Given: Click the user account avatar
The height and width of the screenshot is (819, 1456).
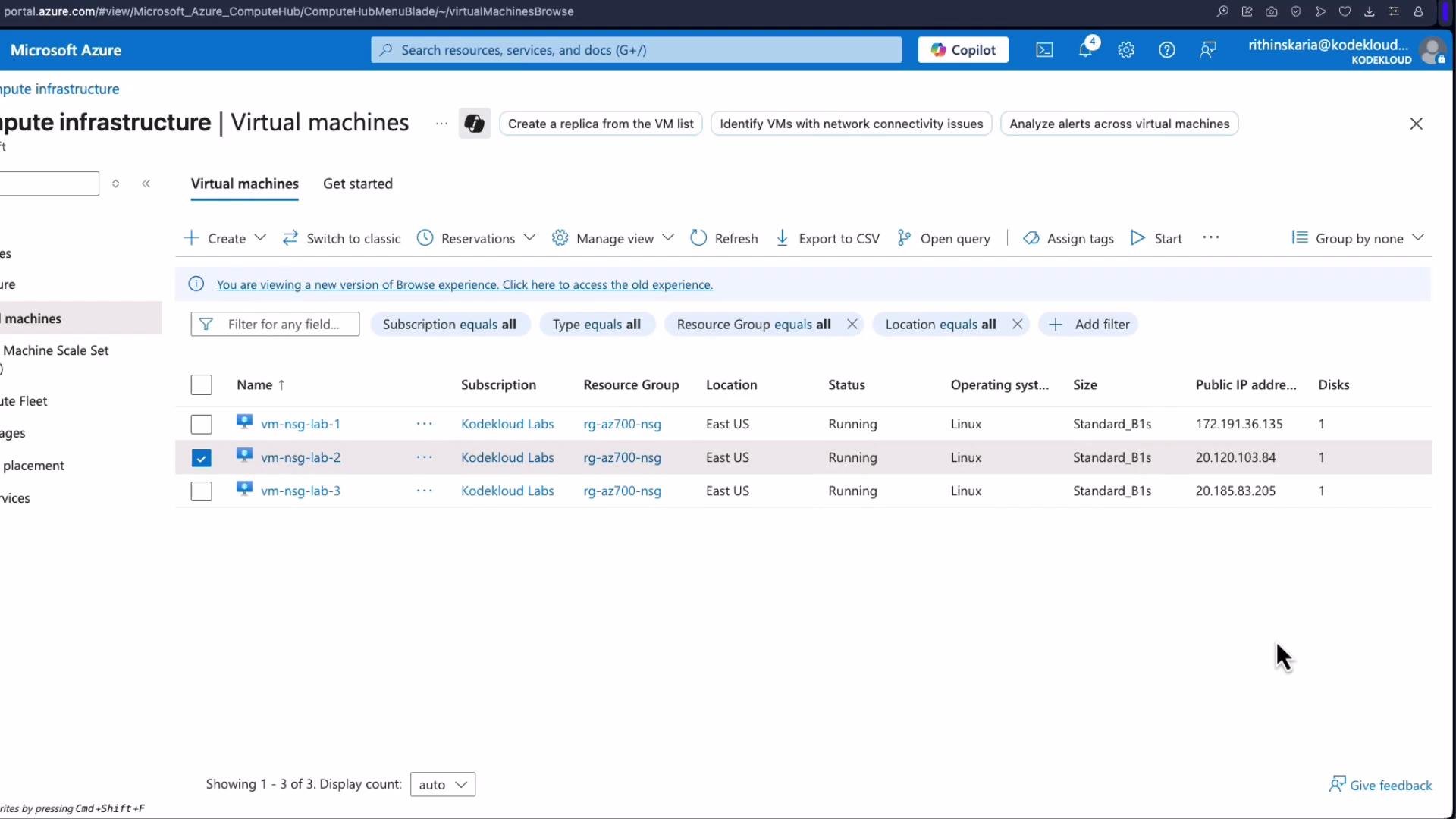Looking at the screenshot, I should coord(1432,51).
